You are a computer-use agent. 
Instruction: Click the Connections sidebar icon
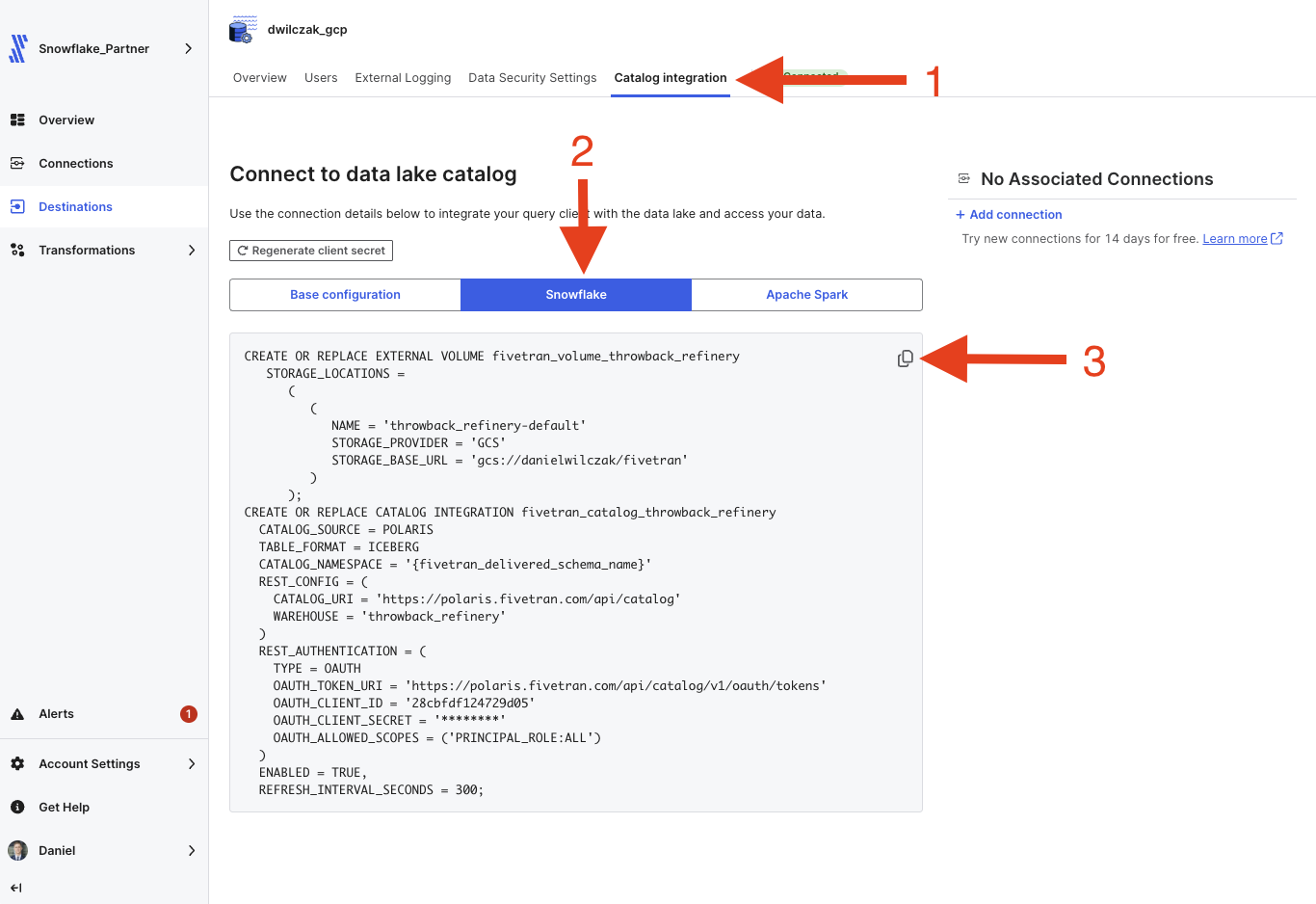[17, 164]
